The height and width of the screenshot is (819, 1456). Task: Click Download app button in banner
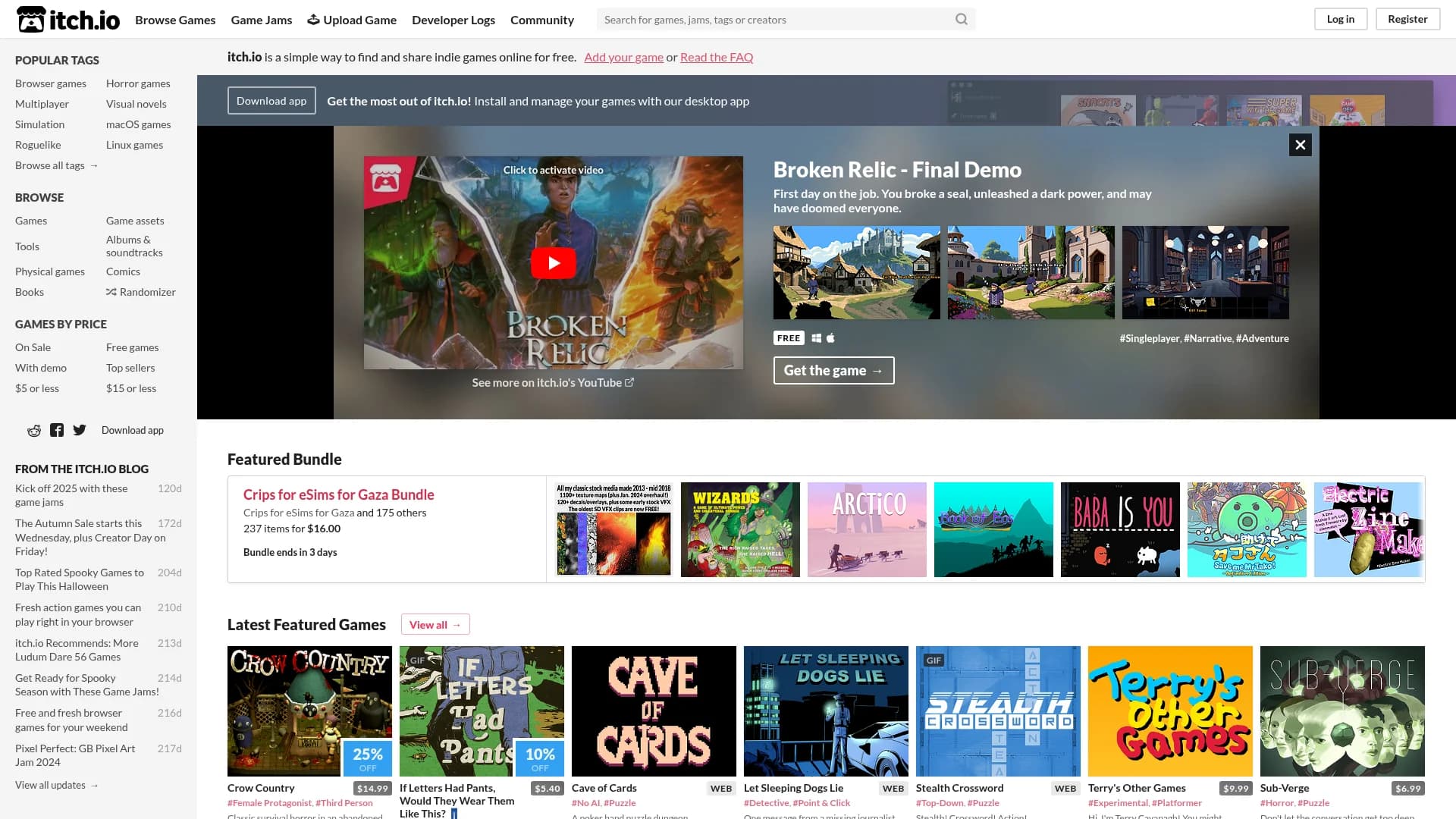[x=271, y=101]
